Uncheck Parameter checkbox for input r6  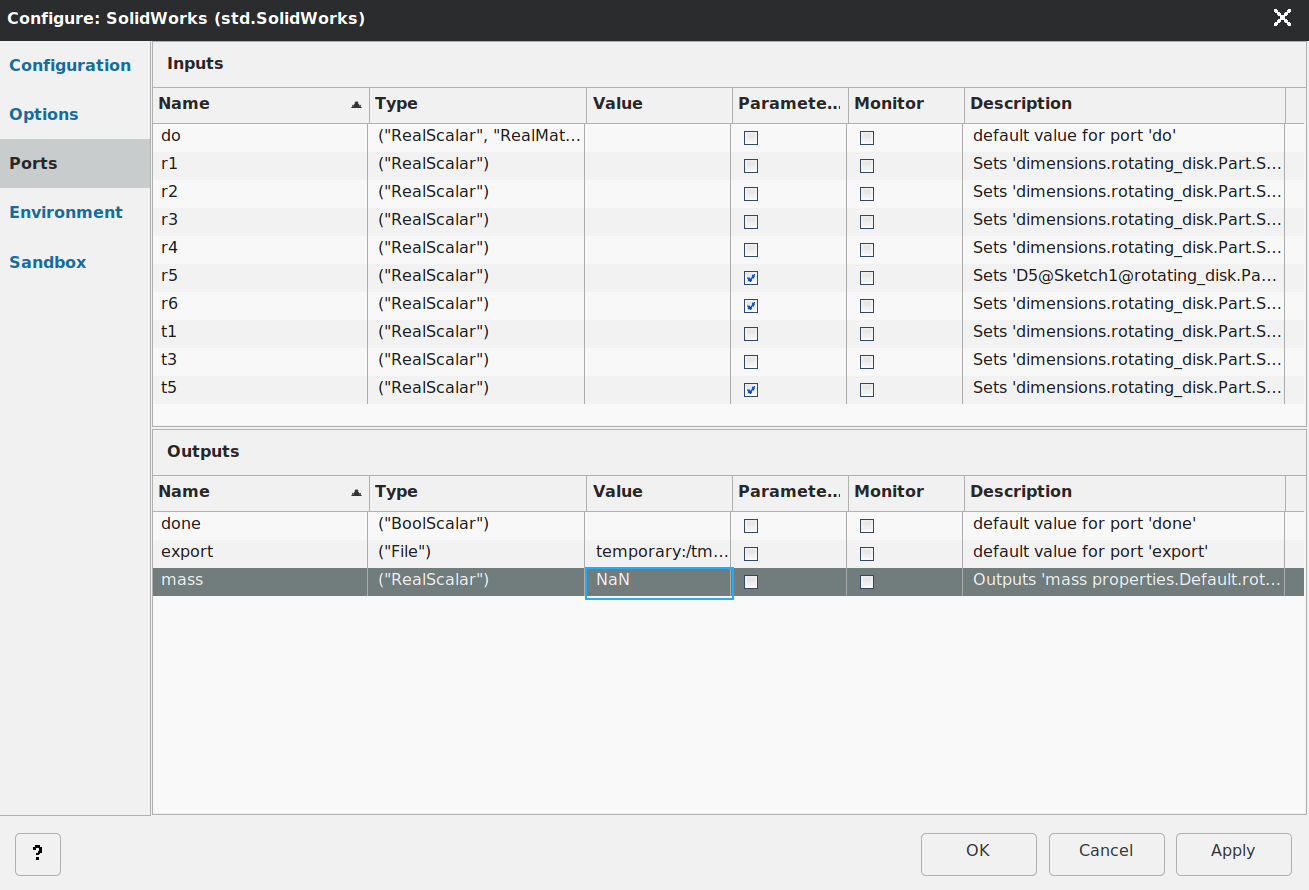point(751,306)
